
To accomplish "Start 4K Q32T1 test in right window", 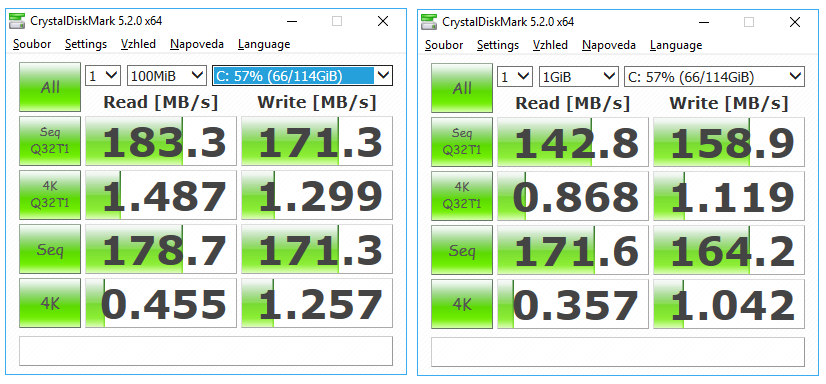I will point(462,195).
